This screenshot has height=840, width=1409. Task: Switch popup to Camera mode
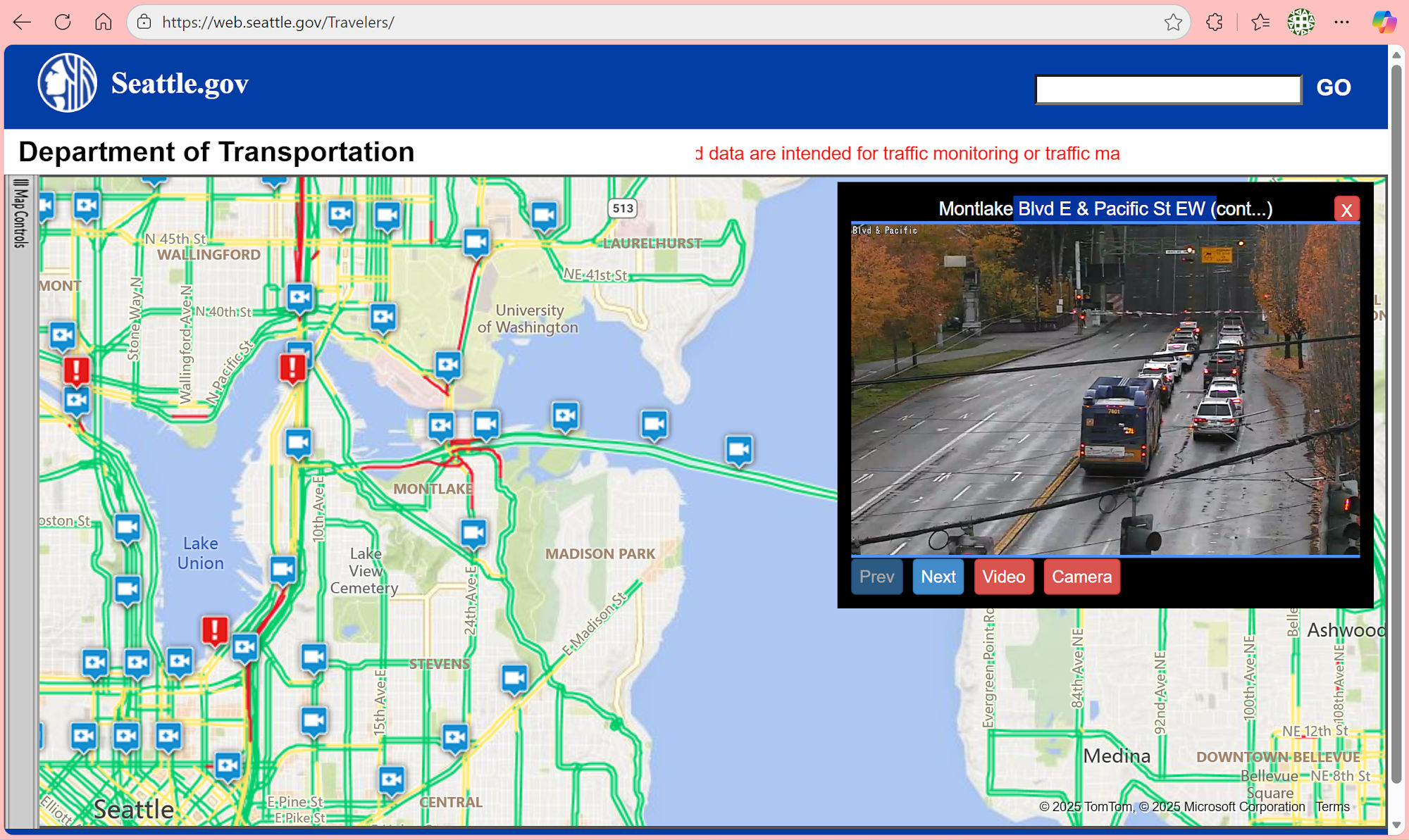pyautogui.click(x=1081, y=577)
